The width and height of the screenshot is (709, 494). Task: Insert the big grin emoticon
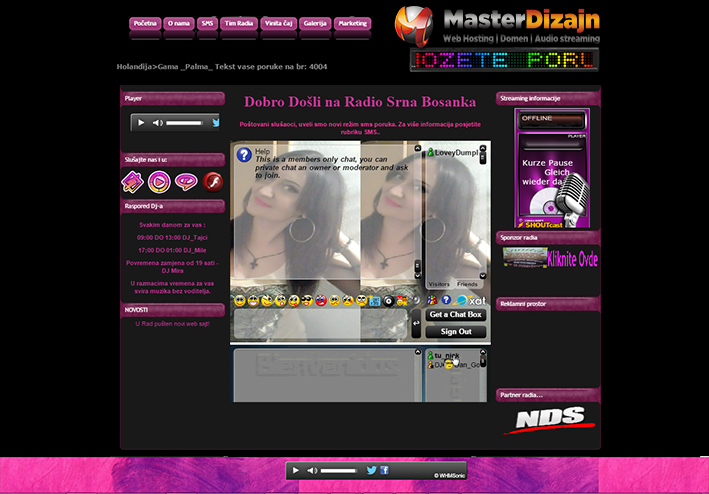(253, 301)
